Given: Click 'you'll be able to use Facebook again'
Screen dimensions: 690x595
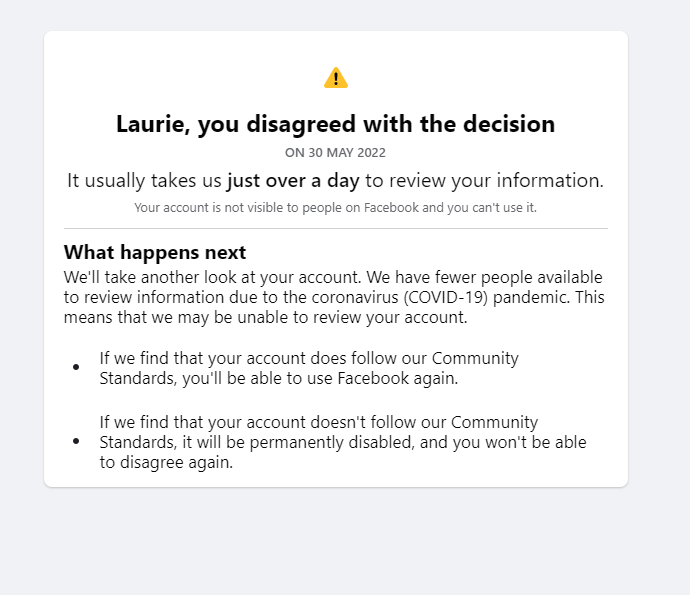Looking at the screenshot, I should tap(320, 378).
